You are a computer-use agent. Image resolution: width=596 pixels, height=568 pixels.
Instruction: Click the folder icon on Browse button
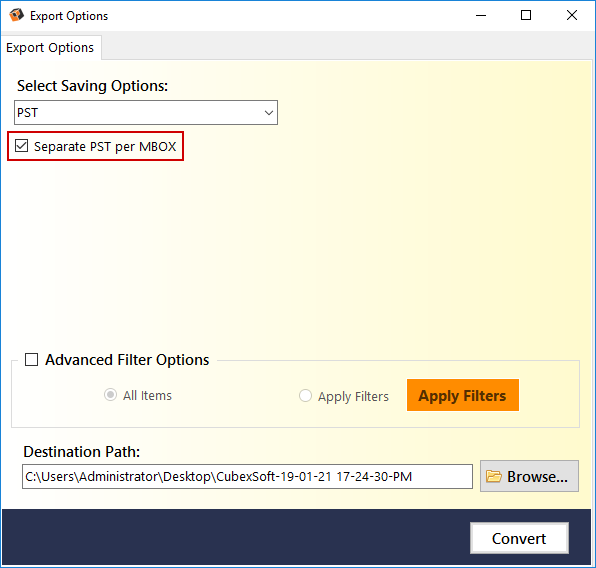[x=494, y=476]
